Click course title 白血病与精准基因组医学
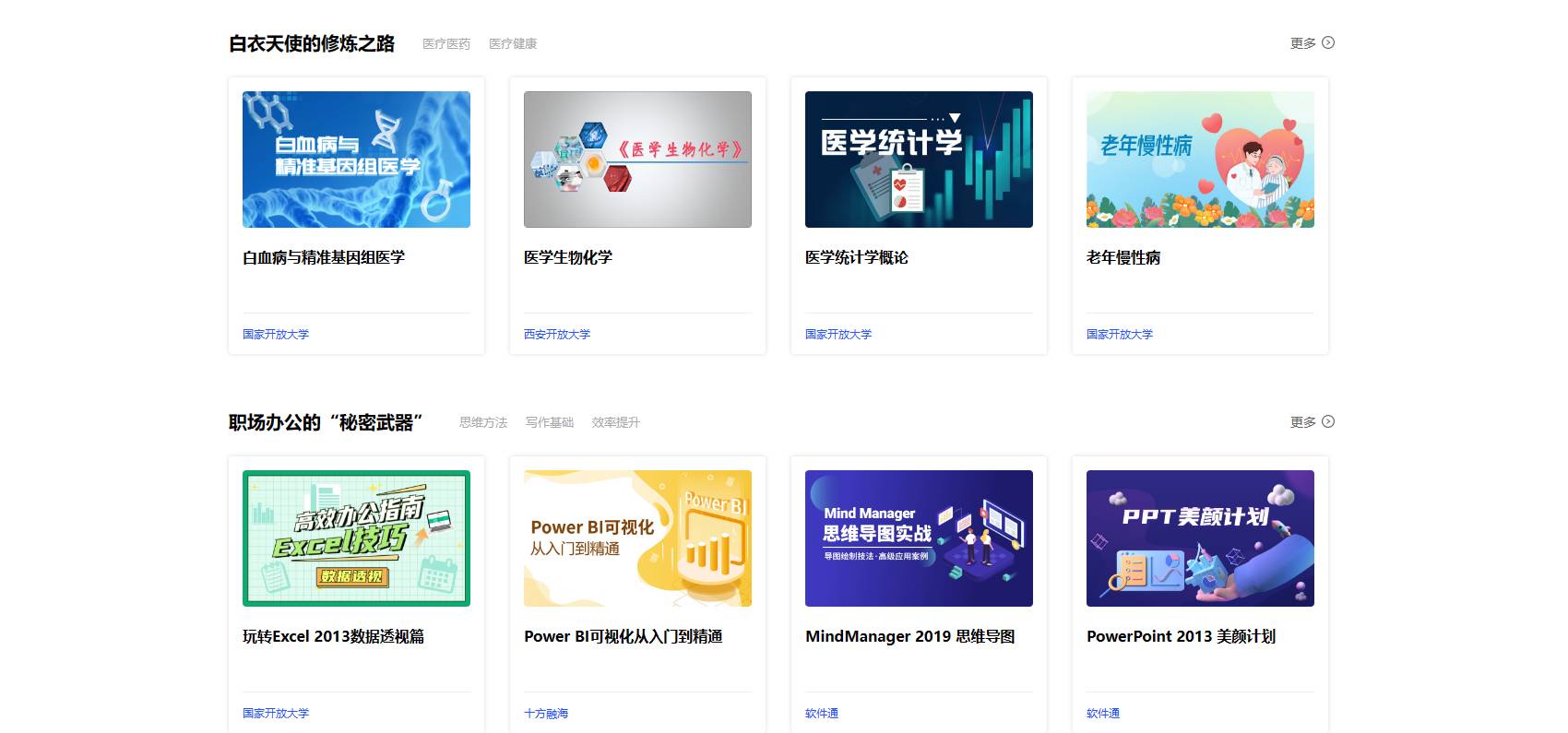1568x733 pixels. click(324, 258)
